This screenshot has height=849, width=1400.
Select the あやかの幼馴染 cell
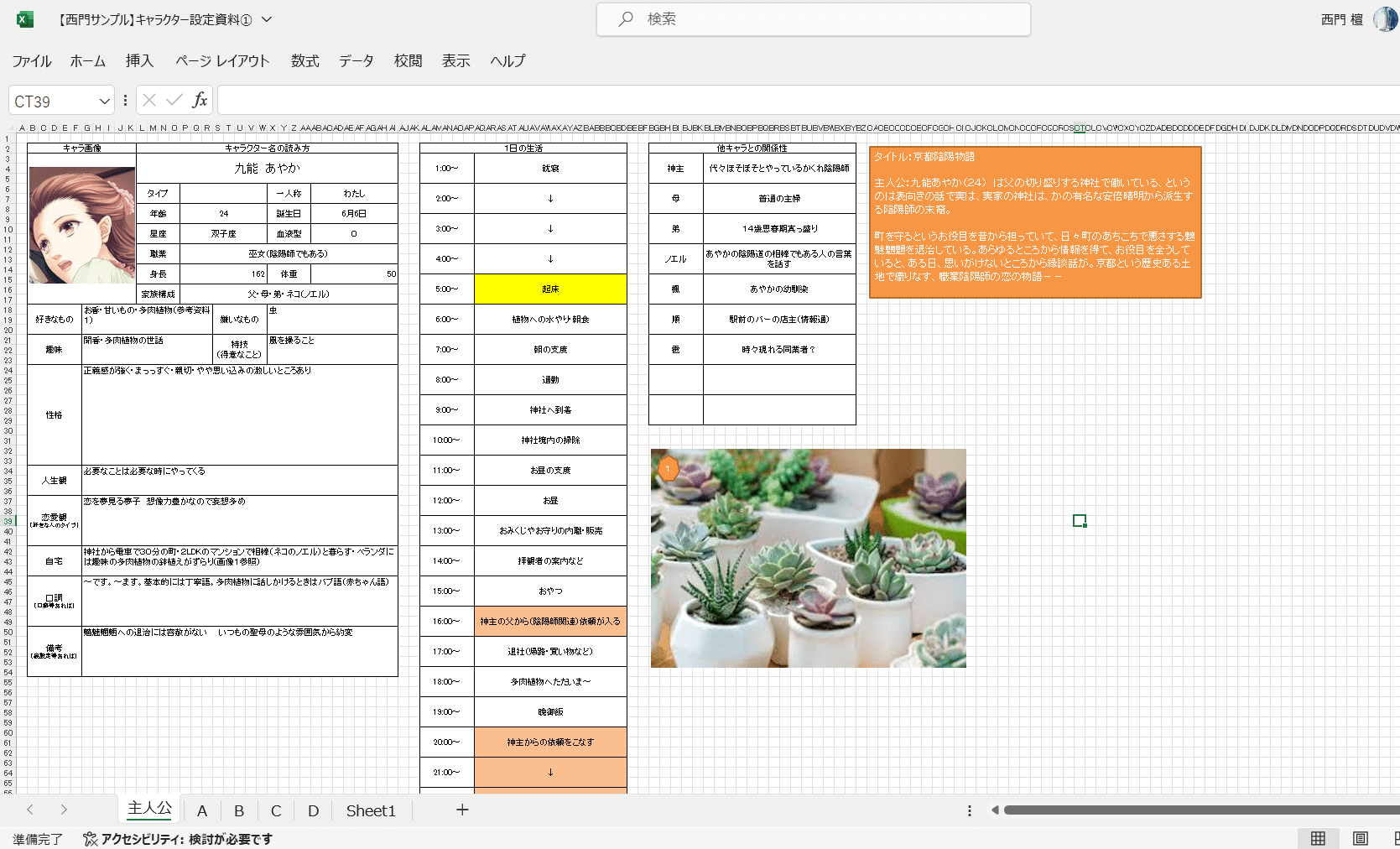779,289
